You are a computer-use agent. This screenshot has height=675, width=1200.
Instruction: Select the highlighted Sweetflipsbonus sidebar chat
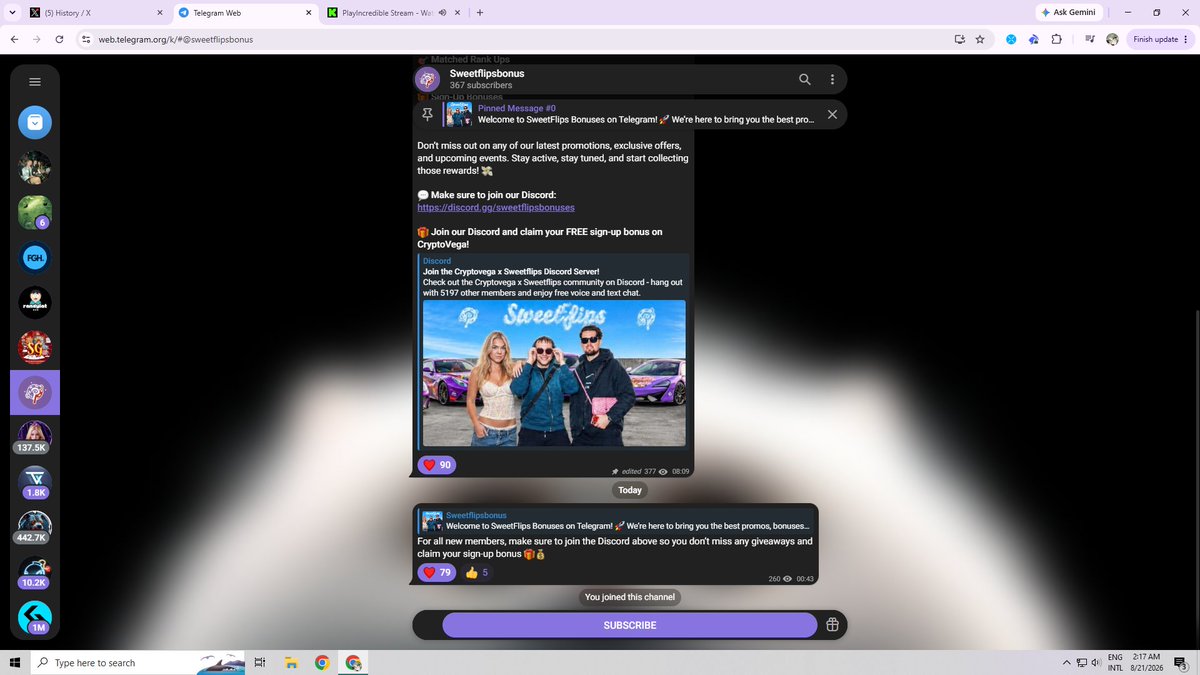(35, 393)
